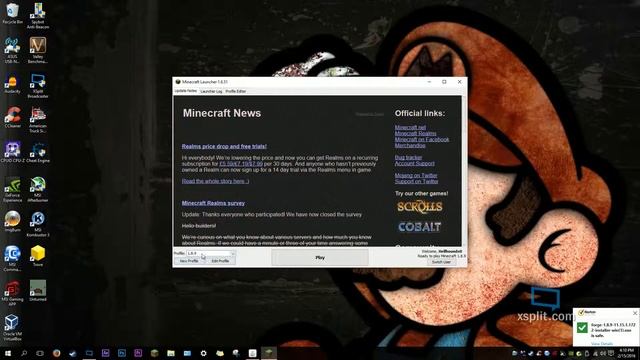Open the Minecraft Realms official link
640x360 pixels.
pos(416,133)
